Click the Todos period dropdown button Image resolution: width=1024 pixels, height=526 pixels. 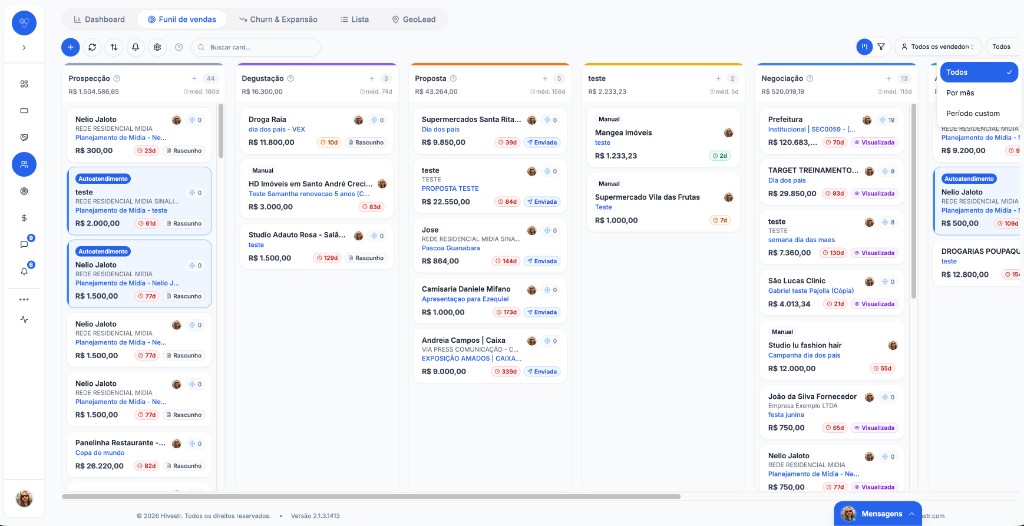[1003, 46]
